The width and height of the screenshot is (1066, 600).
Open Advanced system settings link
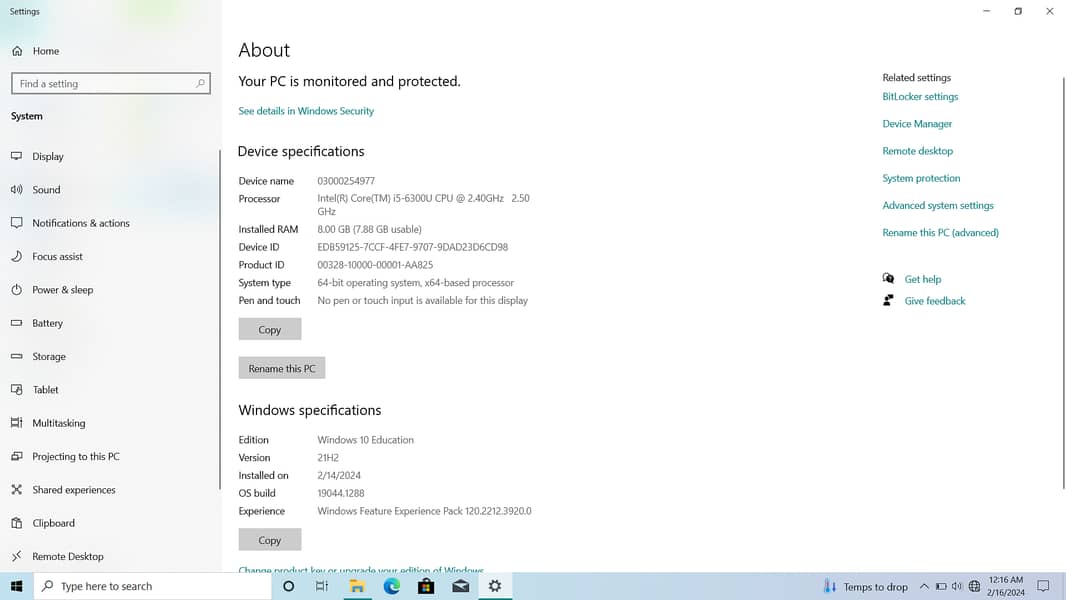[938, 206]
